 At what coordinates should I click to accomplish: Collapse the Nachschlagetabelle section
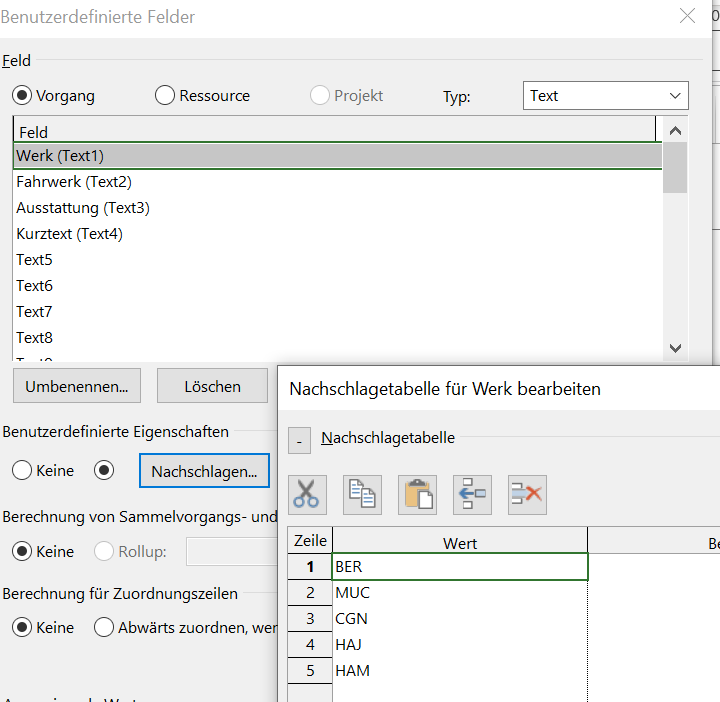pyautogui.click(x=299, y=440)
